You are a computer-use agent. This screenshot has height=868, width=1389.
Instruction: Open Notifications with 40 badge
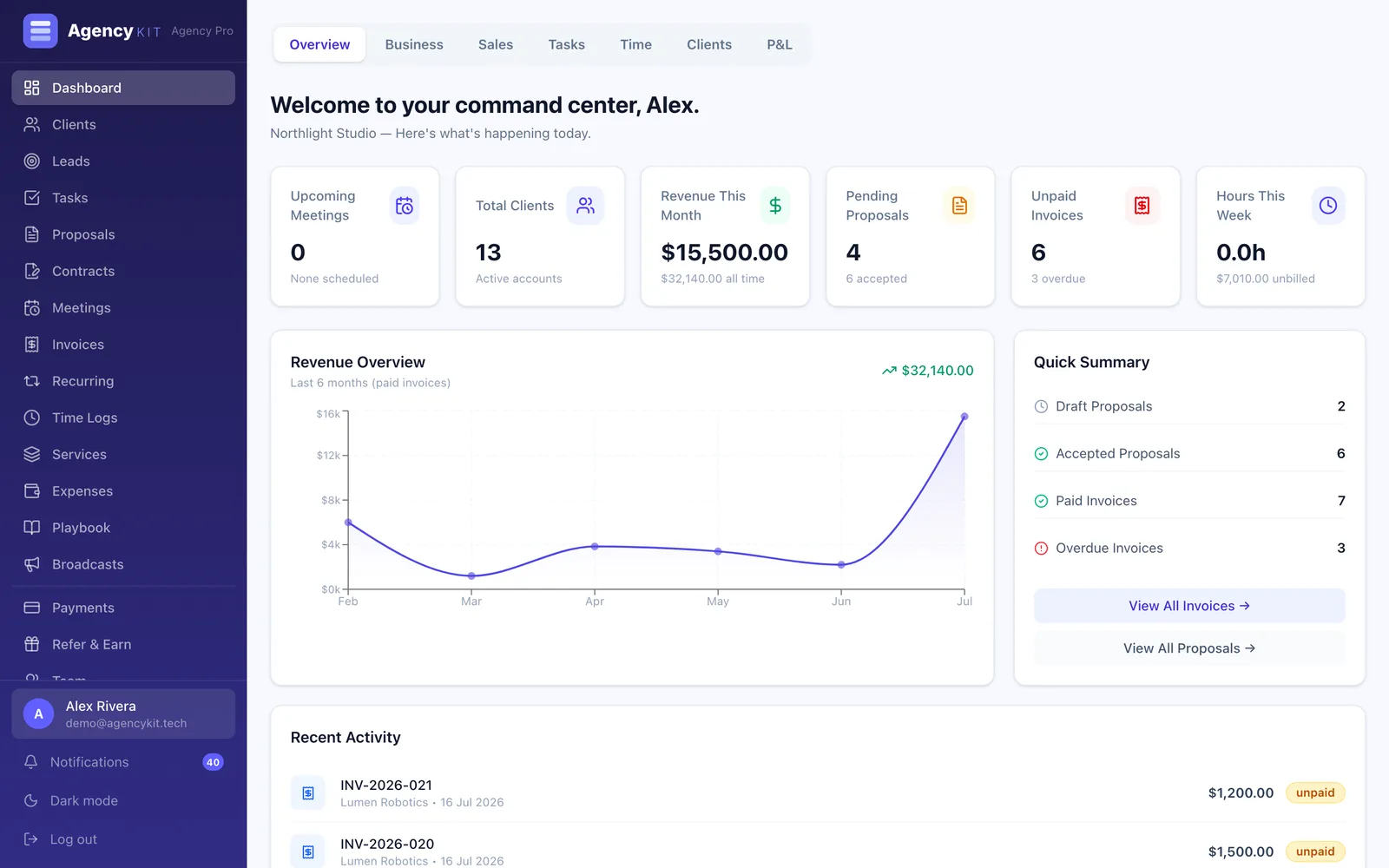(123, 762)
